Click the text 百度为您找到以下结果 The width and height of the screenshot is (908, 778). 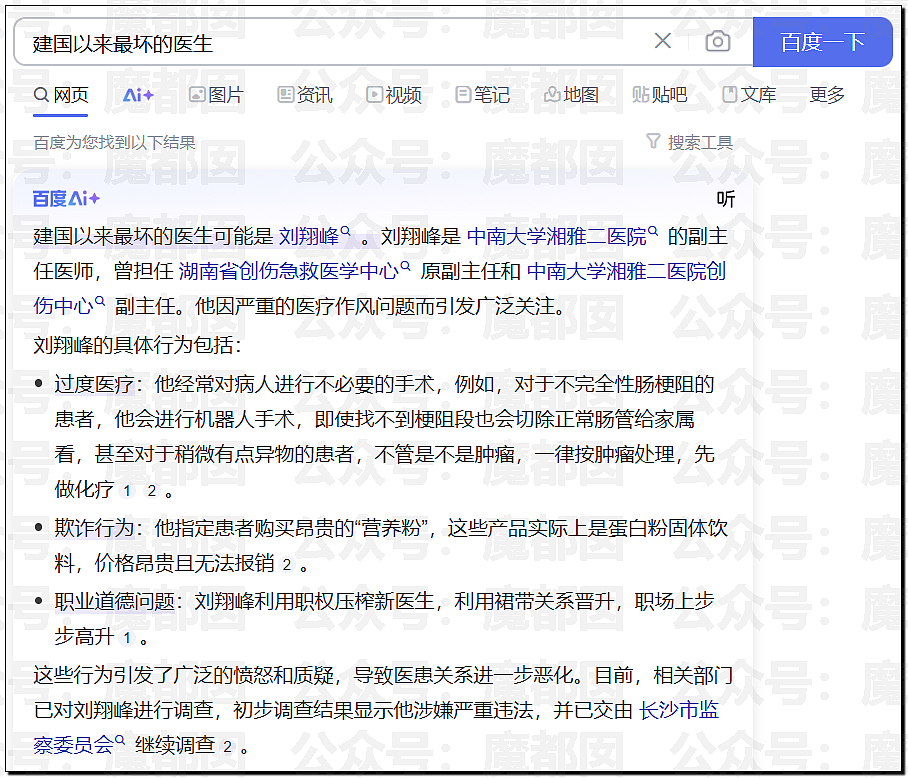pyautogui.click(x=114, y=142)
